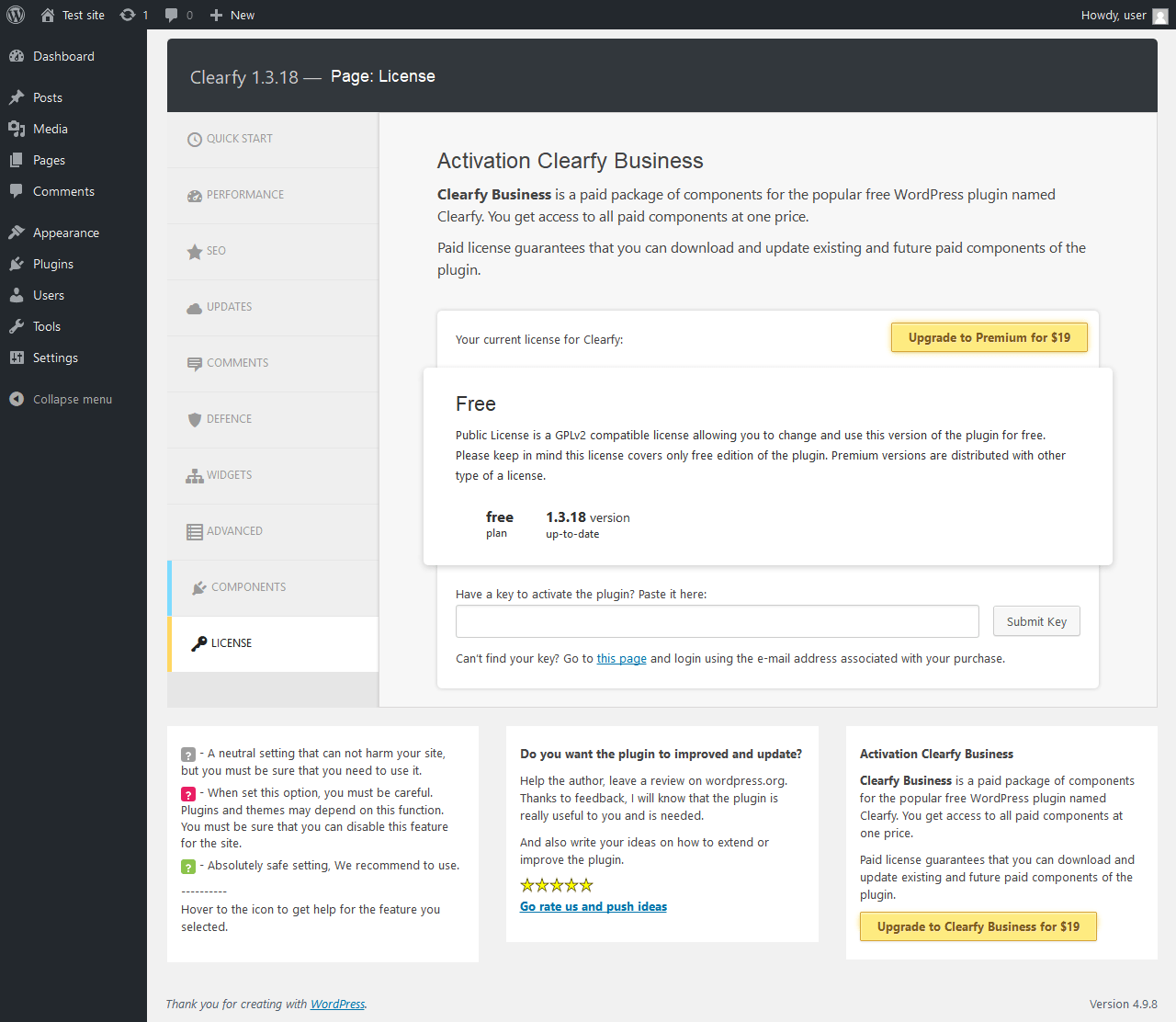Click the Version 4.9.8 footer text
This screenshot has width=1176, height=1022.
1124,1005
